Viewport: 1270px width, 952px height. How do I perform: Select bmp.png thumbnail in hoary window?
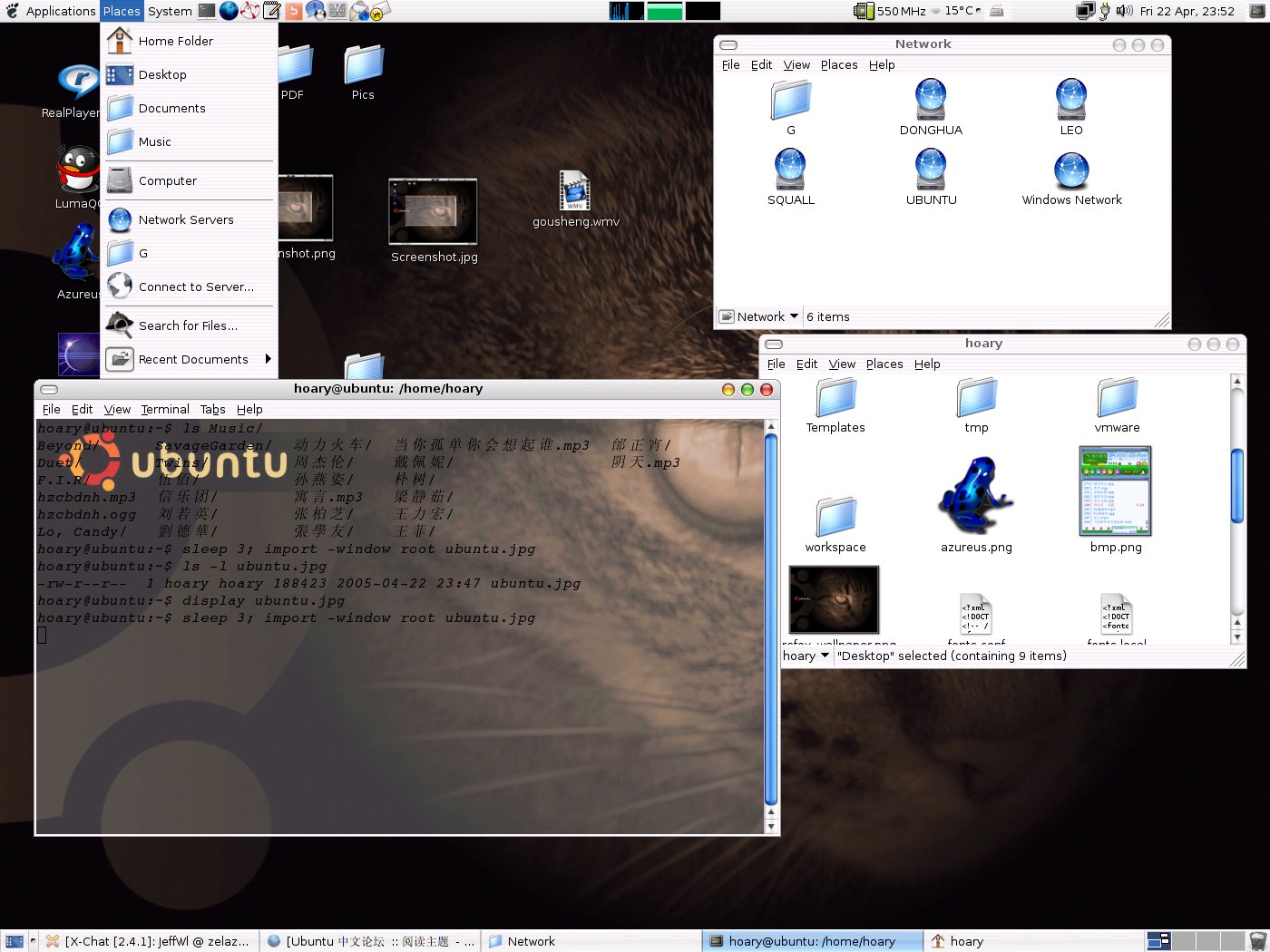click(x=1116, y=499)
